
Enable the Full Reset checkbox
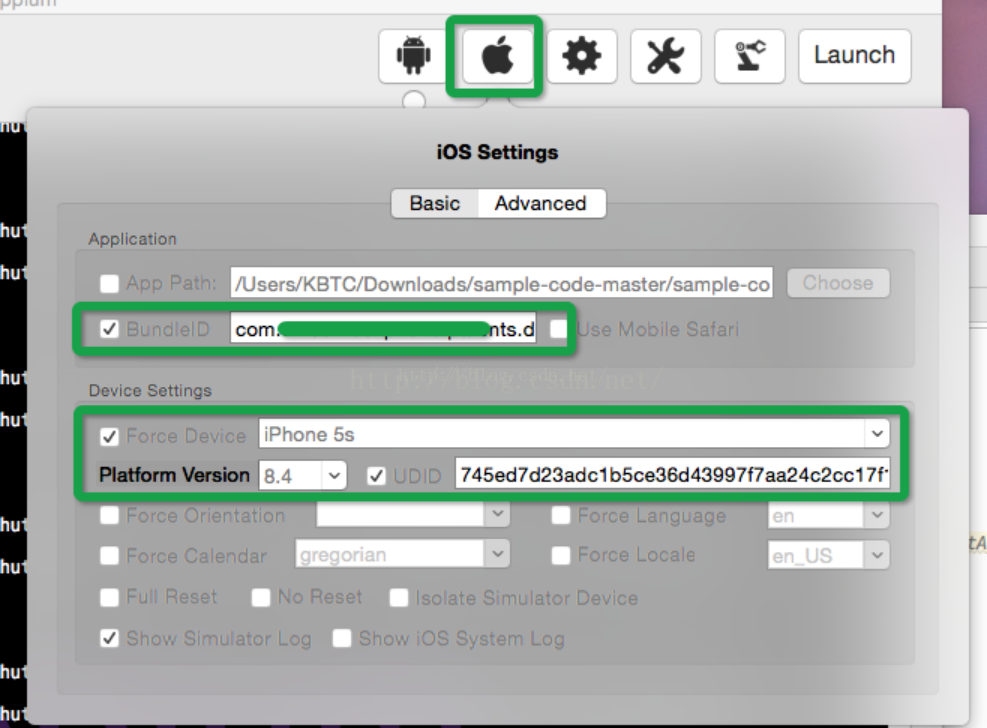(110, 597)
